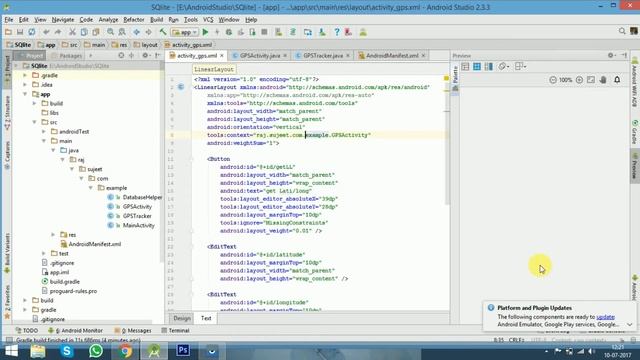Click the Debug app bug icon
The height and width of the screenshot is (360, 640).
[x=229, y=32]
